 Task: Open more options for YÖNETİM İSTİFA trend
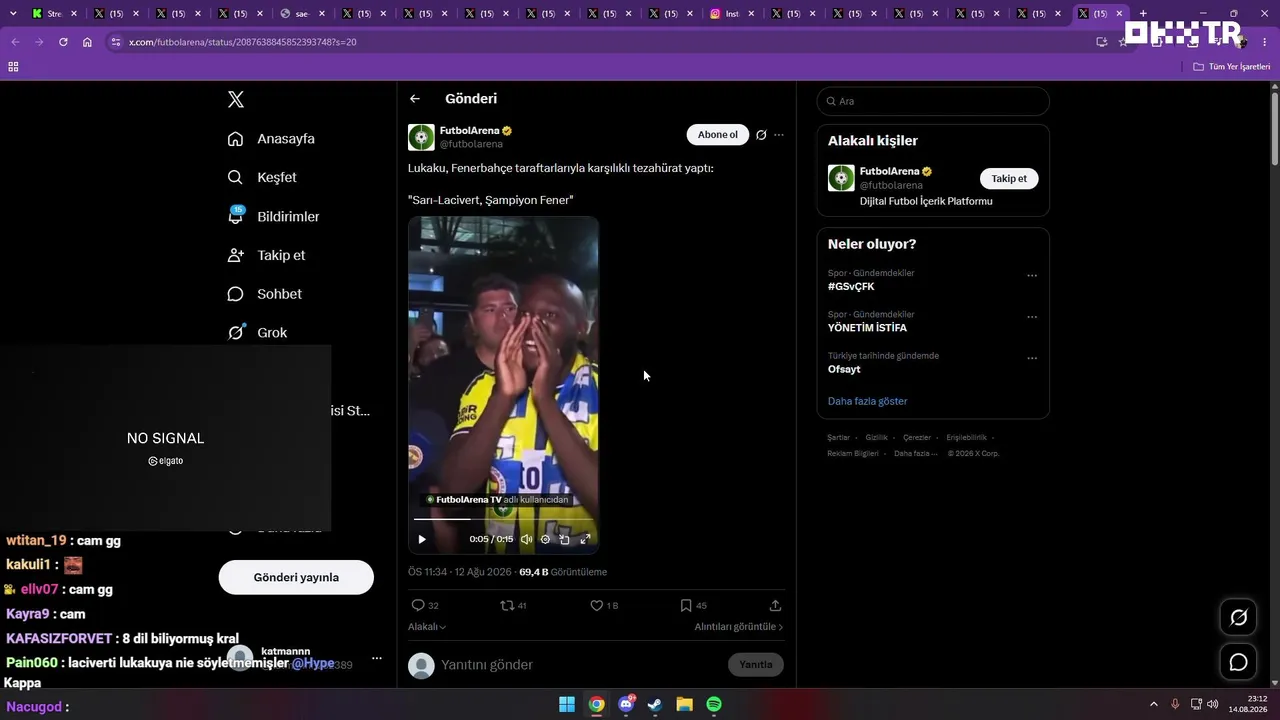1032,317
